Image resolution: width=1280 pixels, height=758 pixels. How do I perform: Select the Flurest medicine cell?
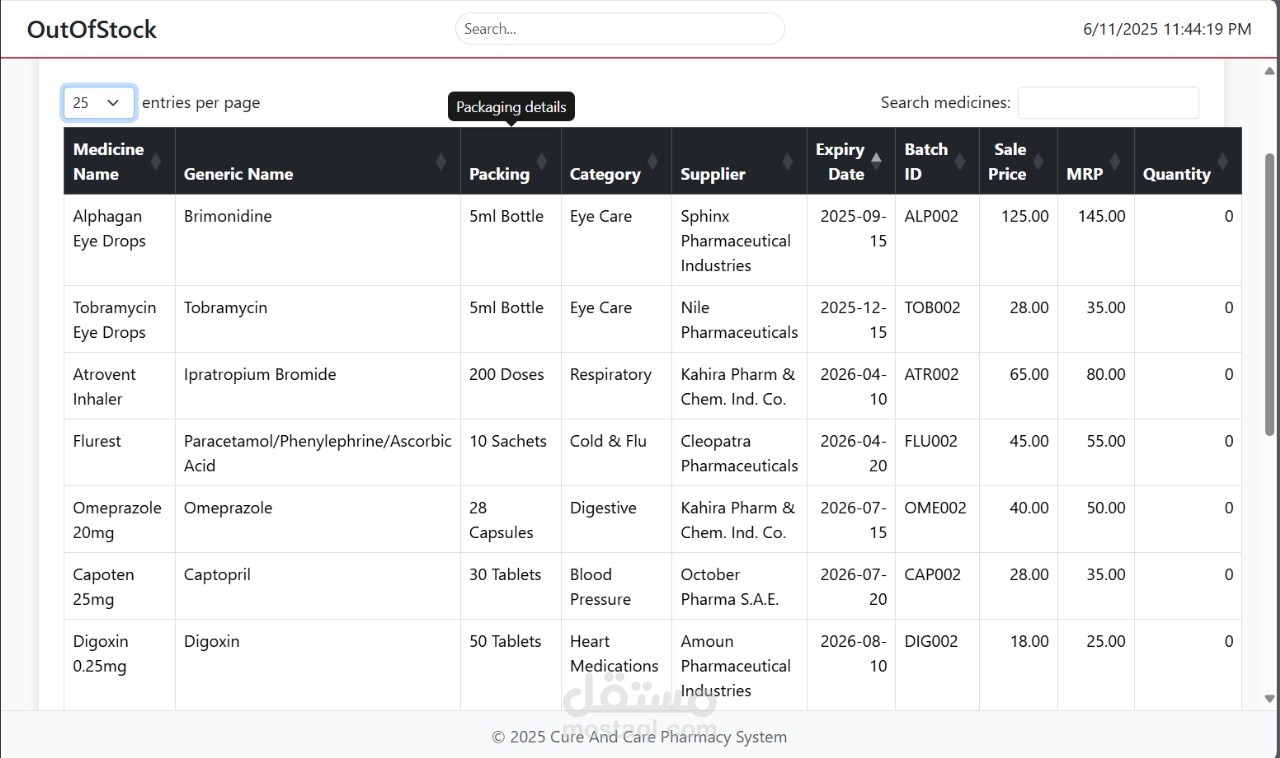tap(119, 452)
